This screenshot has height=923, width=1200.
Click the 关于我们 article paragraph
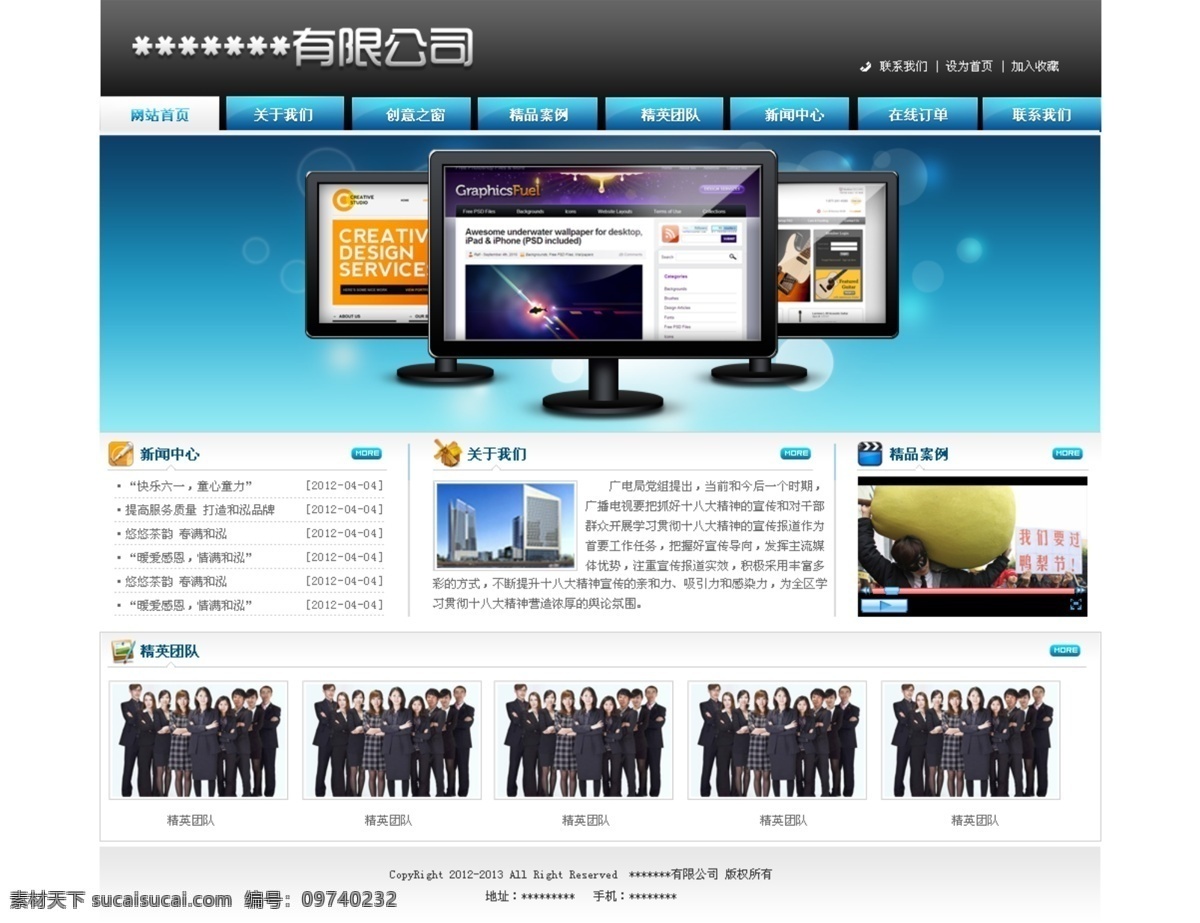tap(630, 544)
